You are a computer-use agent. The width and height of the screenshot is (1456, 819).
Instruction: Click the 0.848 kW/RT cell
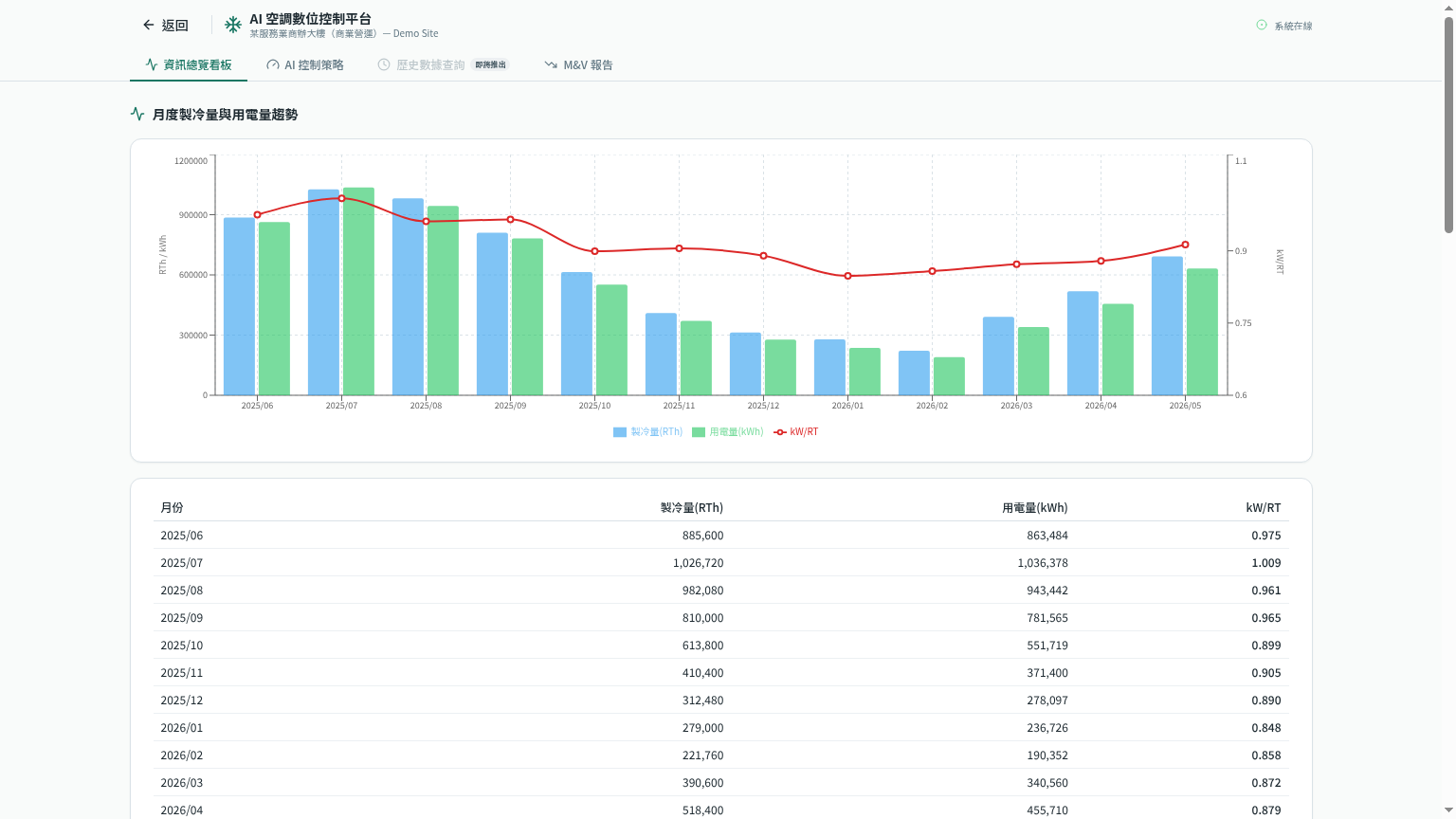pyautogui.click(x=1266, y=728)
